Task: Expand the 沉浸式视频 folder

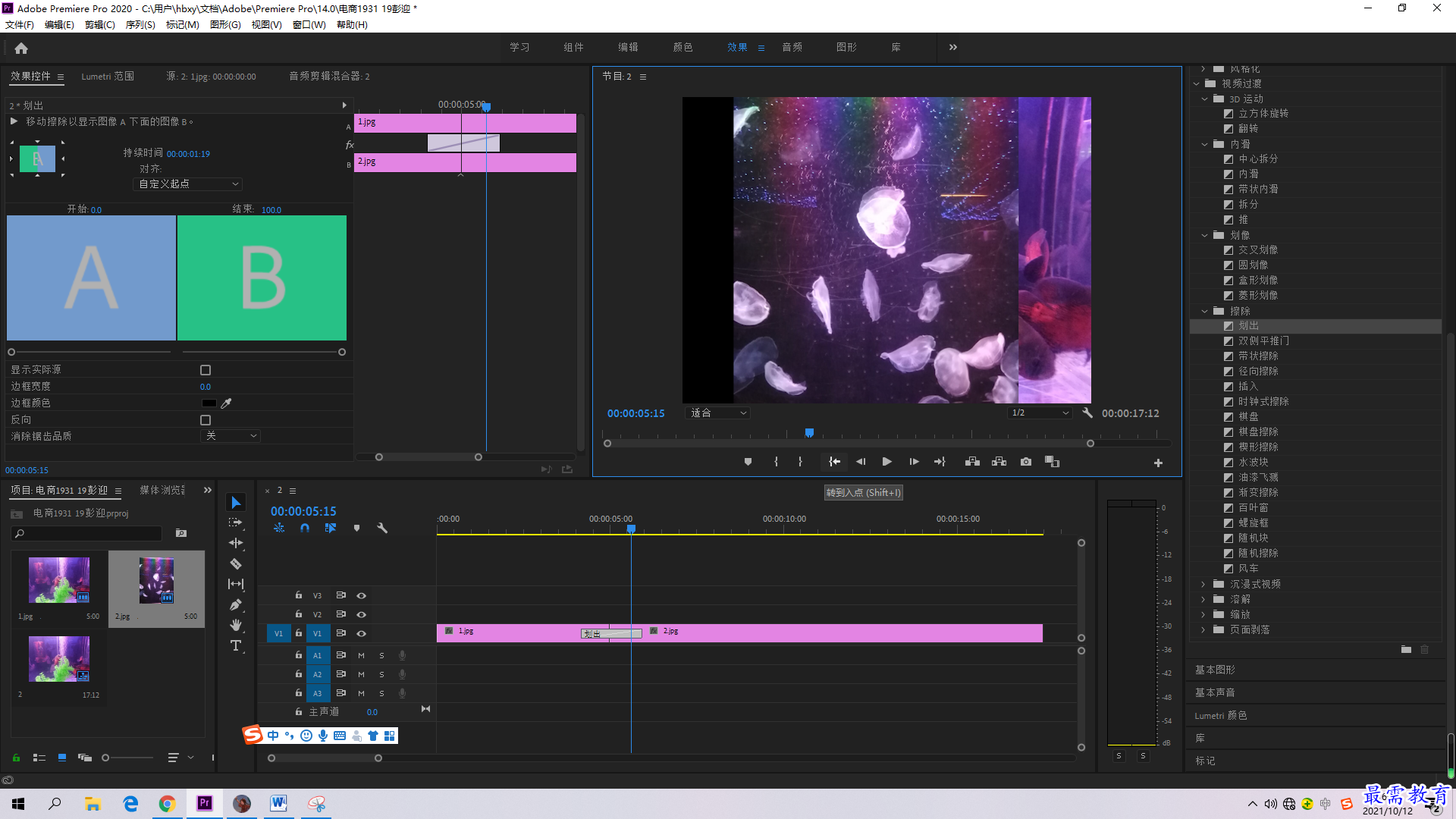Action: pos(1204,584)
